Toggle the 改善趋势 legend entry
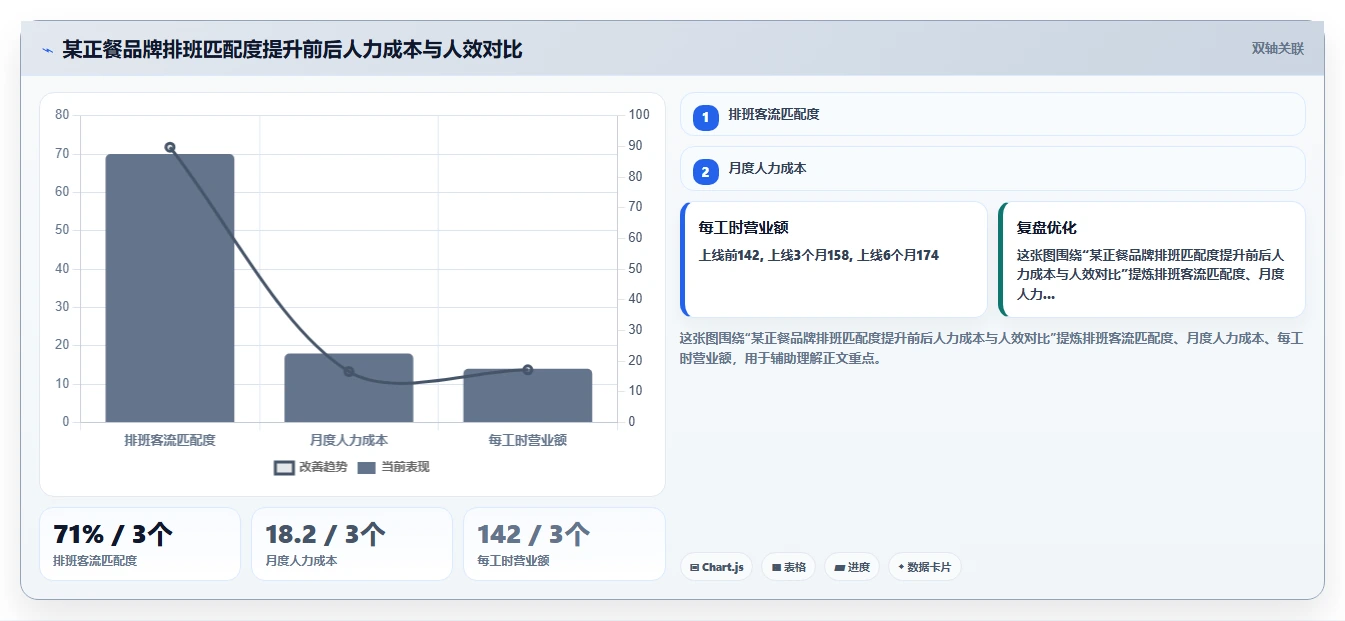Screen dimensions: 1345x621 point(310,467)
